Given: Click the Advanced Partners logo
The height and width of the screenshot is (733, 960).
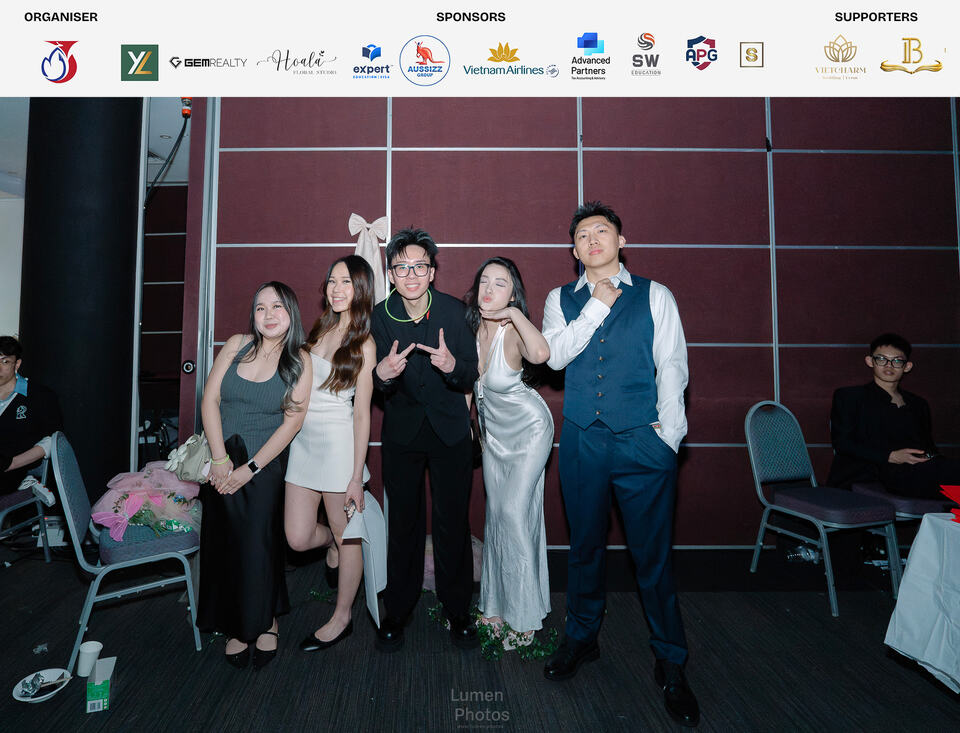Looking at the screenshot, I should click(591, 56).
